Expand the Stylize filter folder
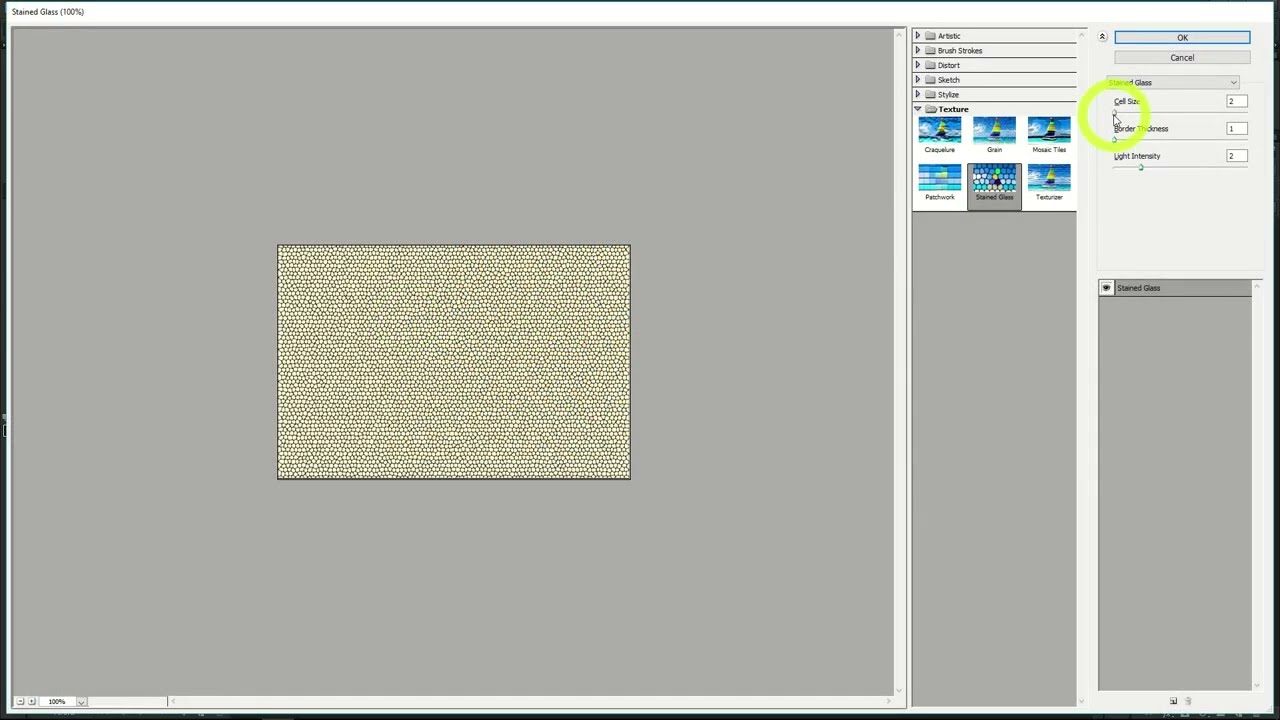The image size is (1280, 720). [x=918, y=94]
